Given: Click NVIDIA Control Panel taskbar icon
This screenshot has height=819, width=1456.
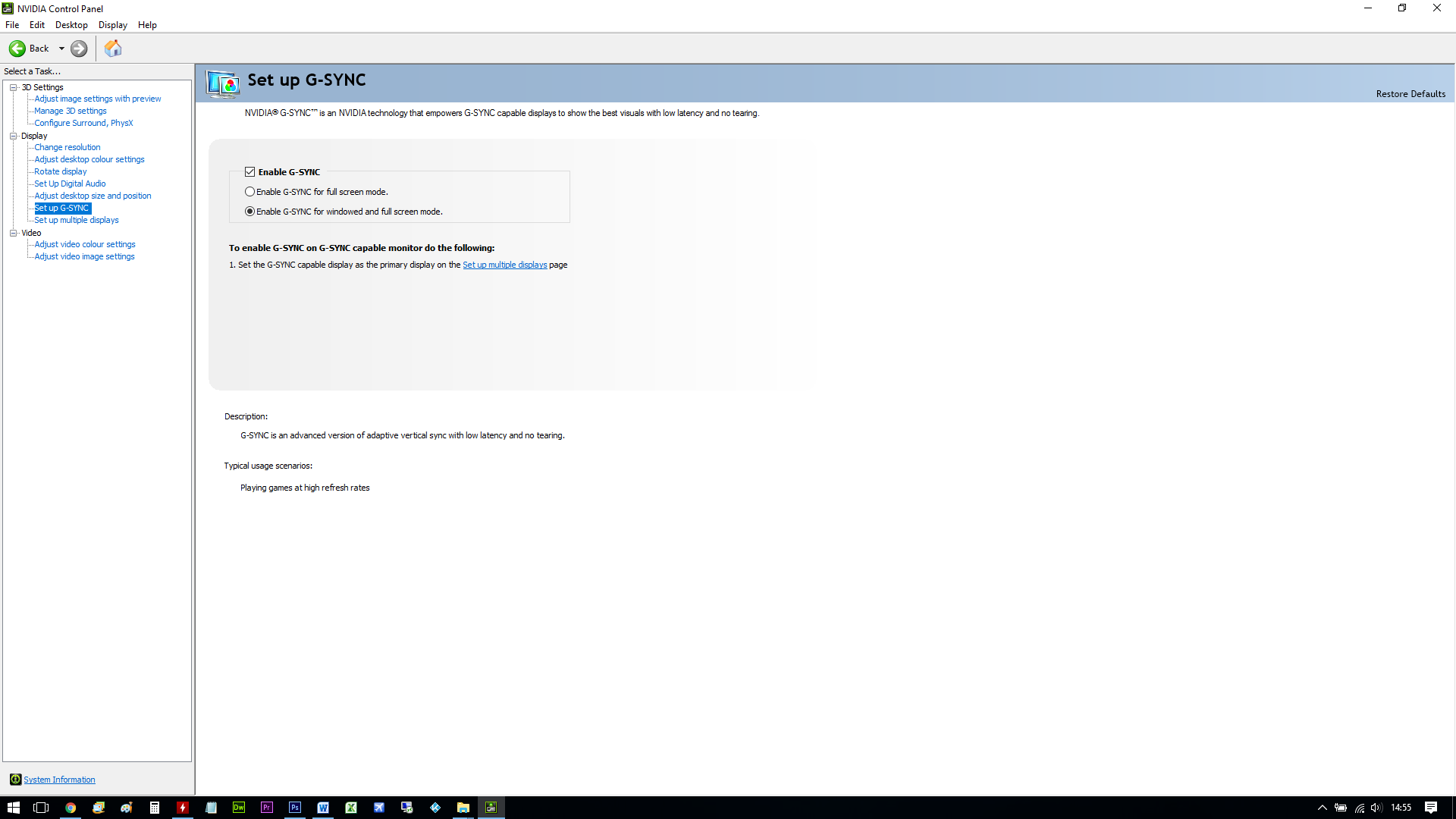Looking at the screenshot, I should (x=491, y=808).
